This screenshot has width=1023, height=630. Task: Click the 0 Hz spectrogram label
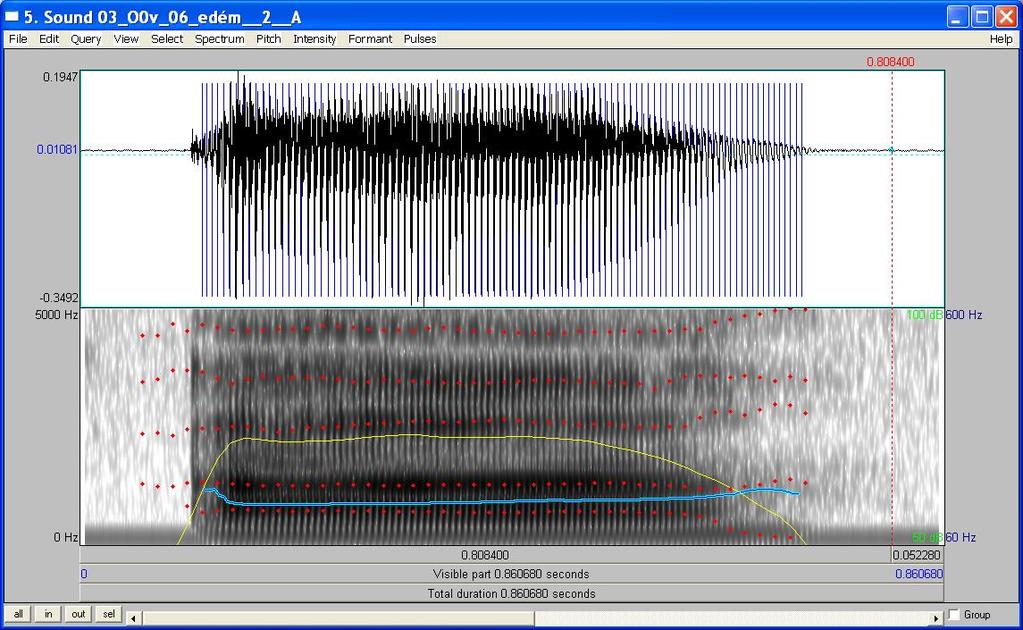(65, 537)
